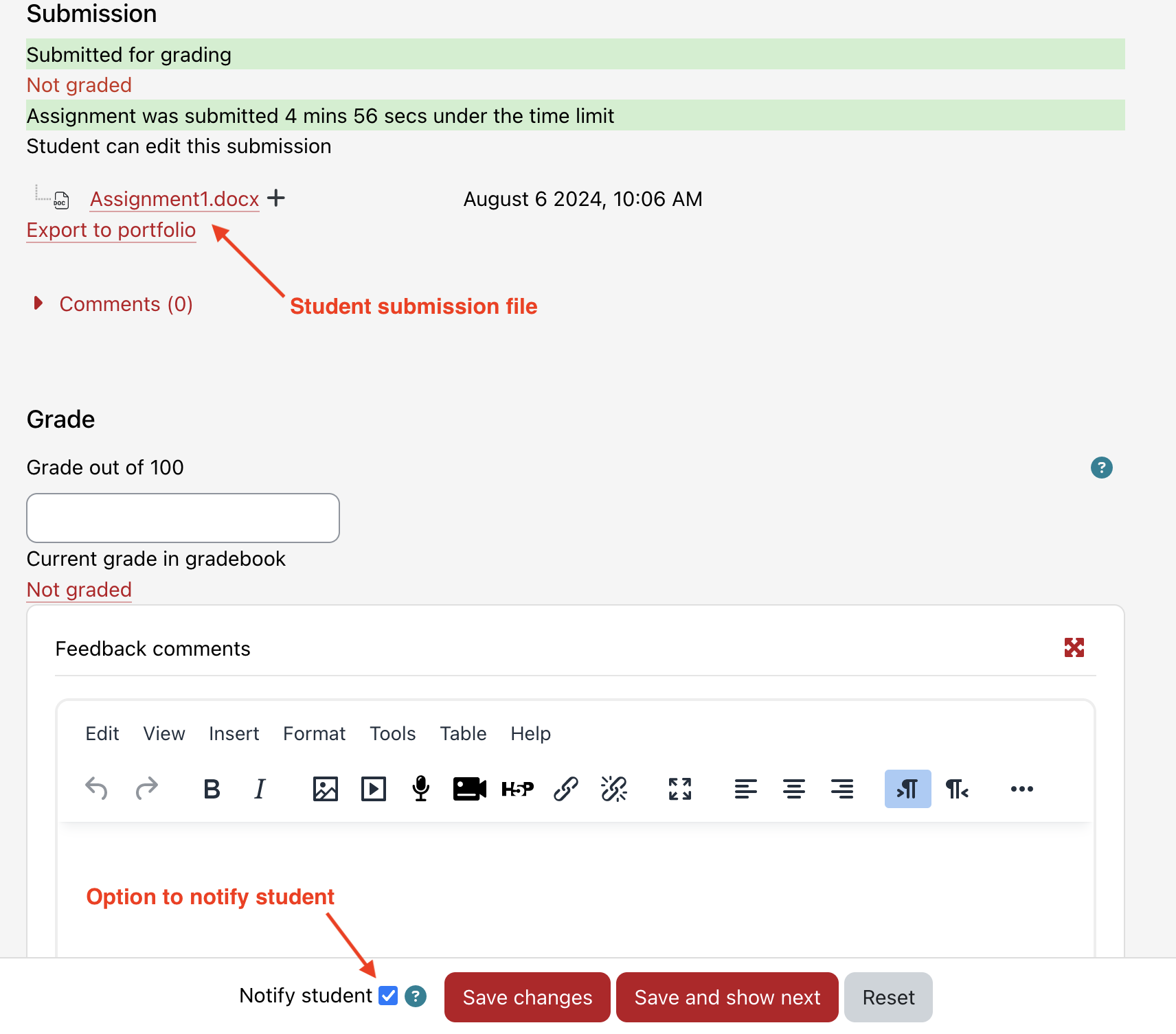Click the insert link icon
1176x1034 pixels.
(565, 789)
